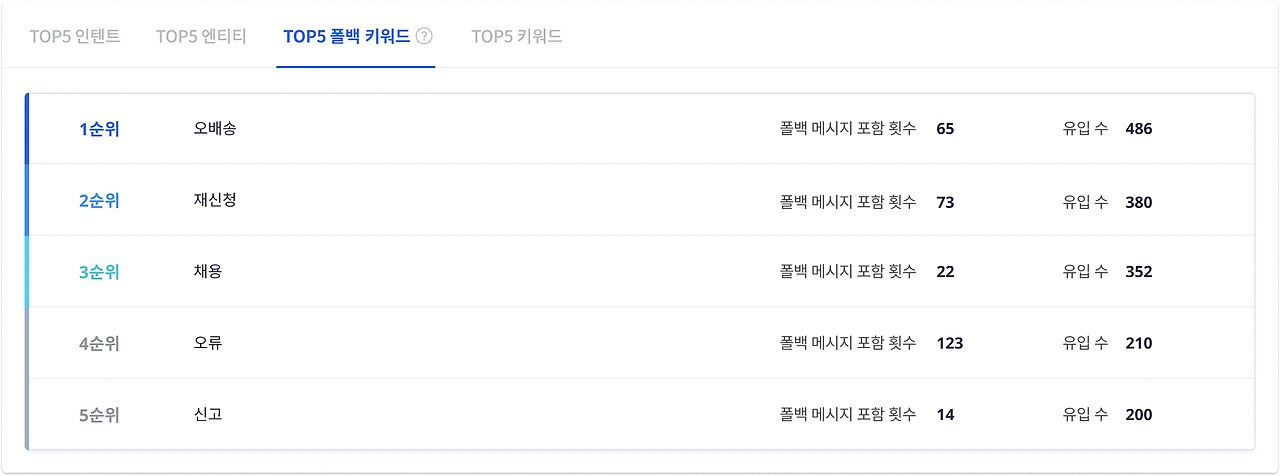Select the 재신청 keyword

coord(215,200)
